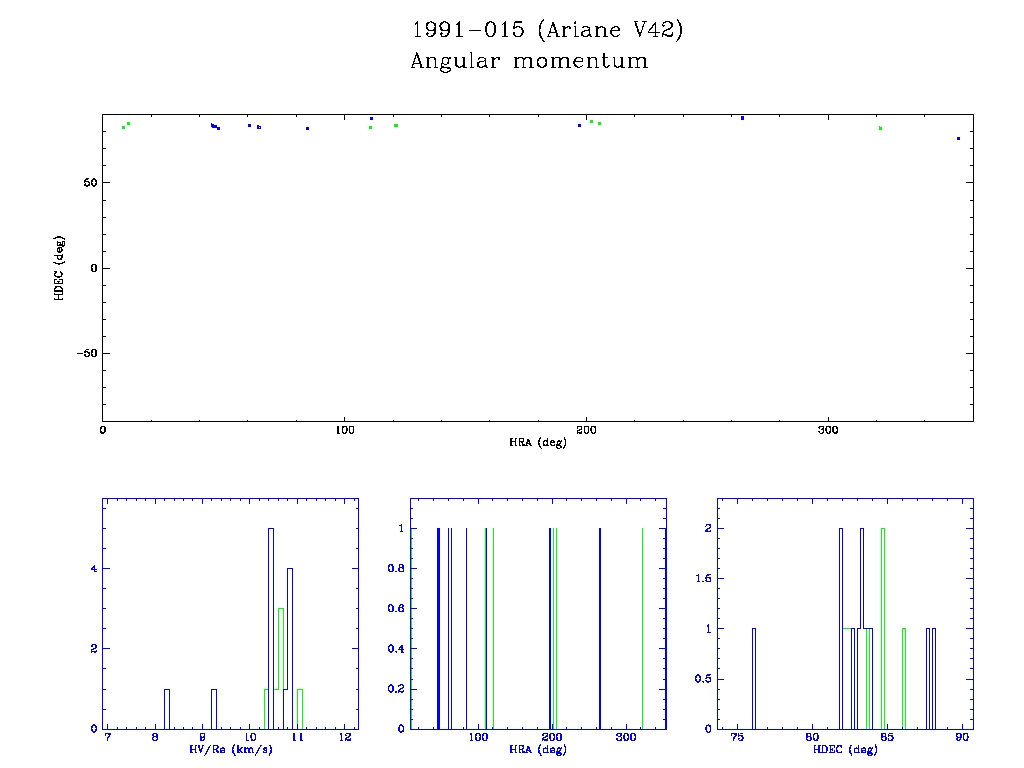1024x768 pixels.
Task: Click the "Angular momentum" subtitle
Action: [529, 61]
